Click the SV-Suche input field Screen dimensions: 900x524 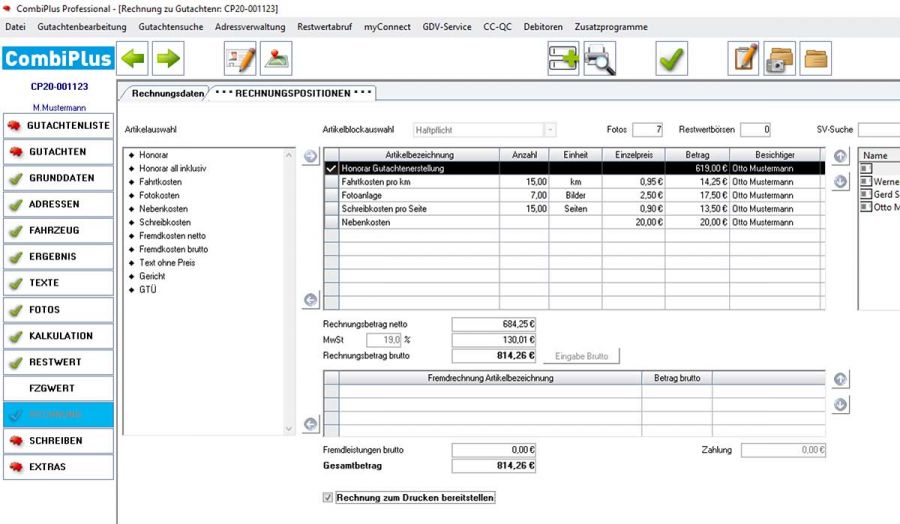tap(878, 130)
